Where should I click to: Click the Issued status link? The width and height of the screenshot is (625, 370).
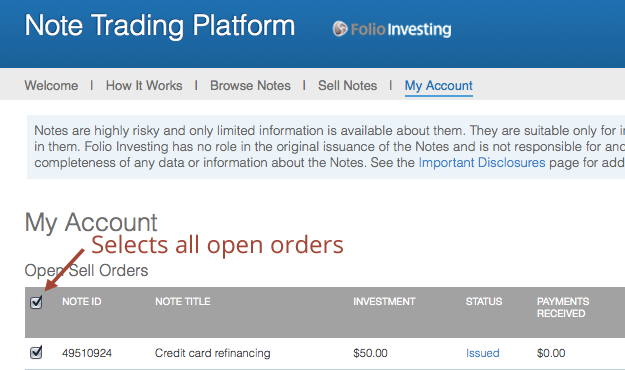[x=483, y=353]
